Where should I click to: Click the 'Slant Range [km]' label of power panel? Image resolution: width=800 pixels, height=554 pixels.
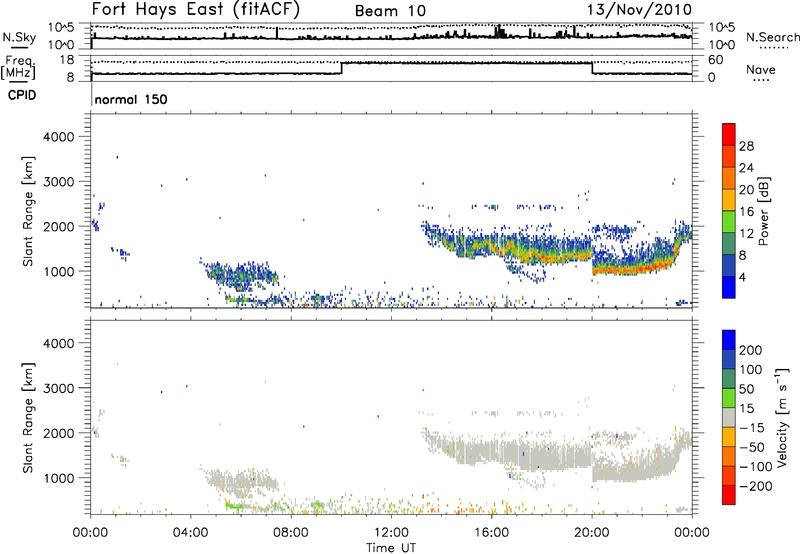28,211
